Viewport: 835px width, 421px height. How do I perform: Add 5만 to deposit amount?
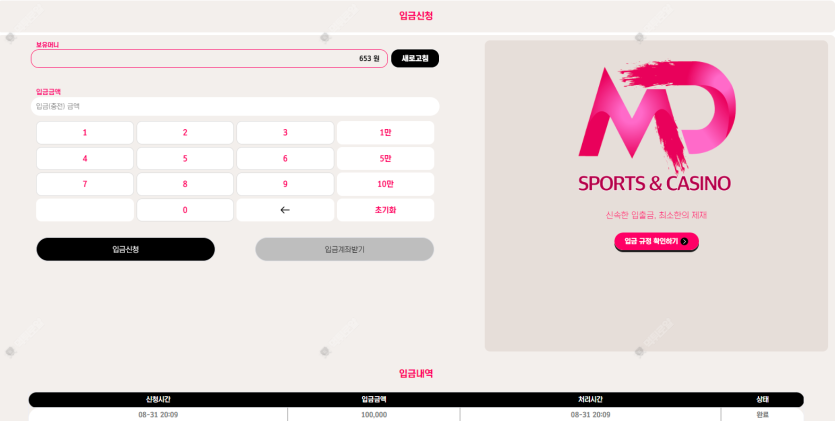pyautogui.click(x=385, y=159)
